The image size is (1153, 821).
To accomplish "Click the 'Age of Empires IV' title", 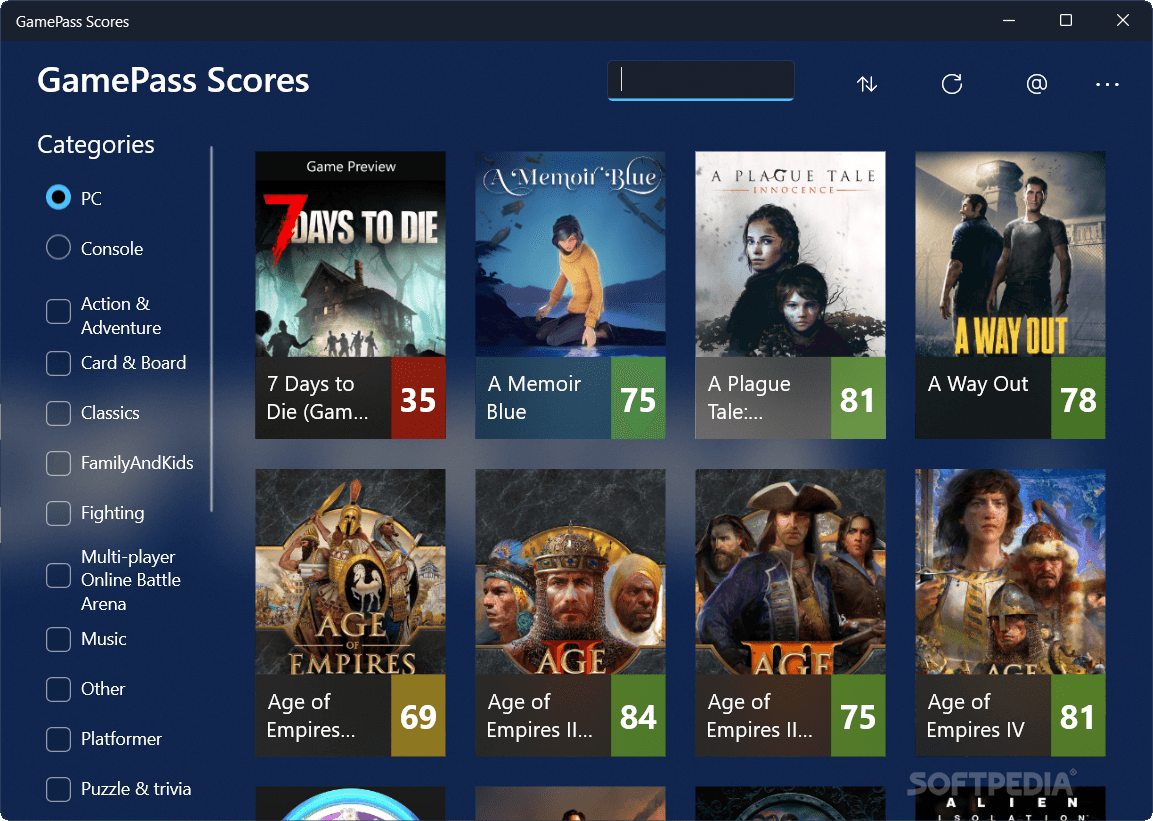I will point(975,715).
